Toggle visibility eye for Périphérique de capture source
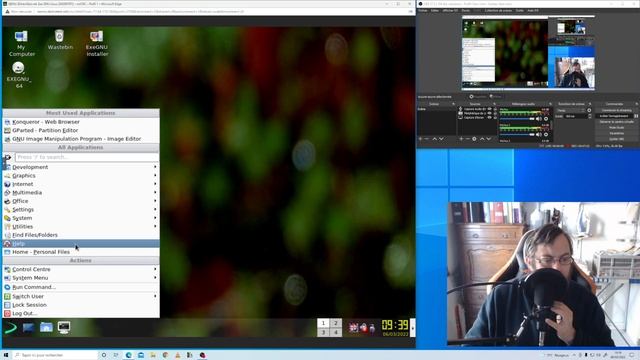640x360 pixels. coord(489,113)
